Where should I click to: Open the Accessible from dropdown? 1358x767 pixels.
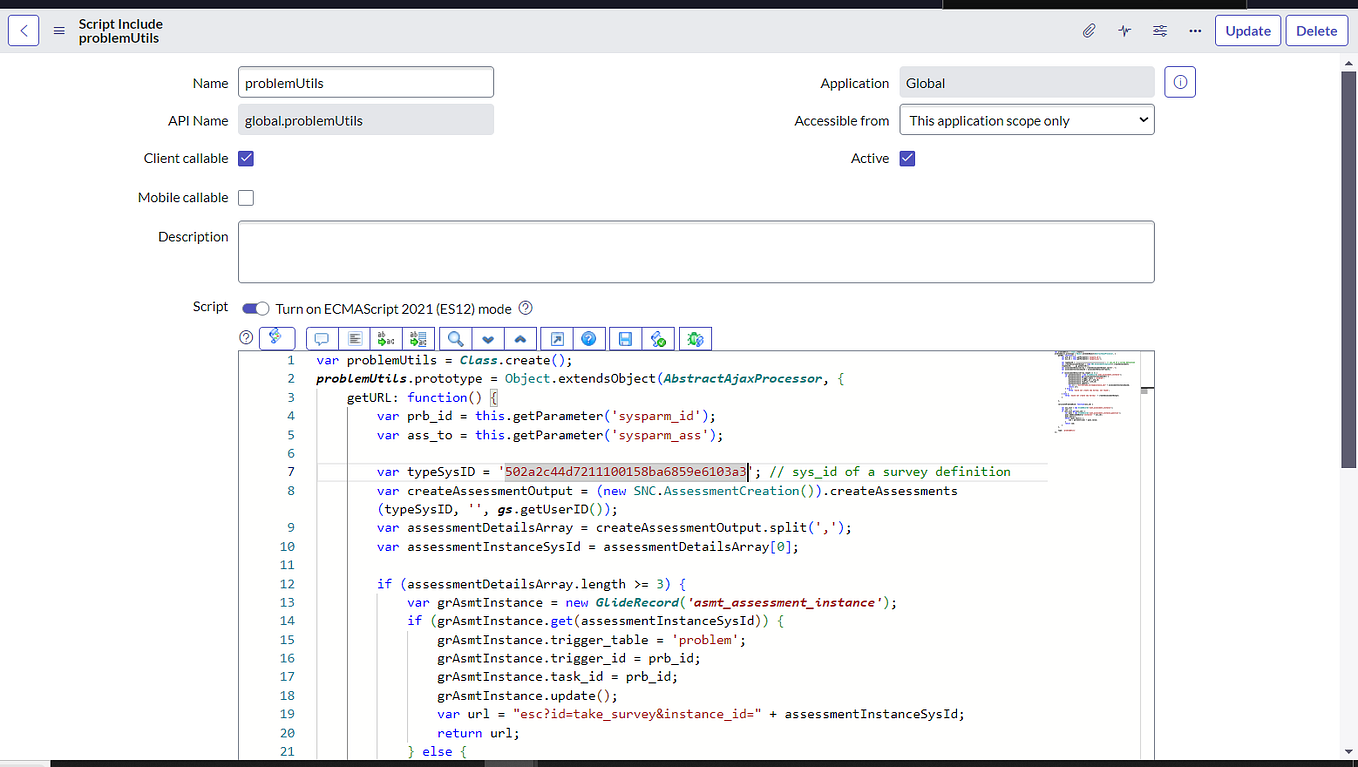pos(1026,119)
